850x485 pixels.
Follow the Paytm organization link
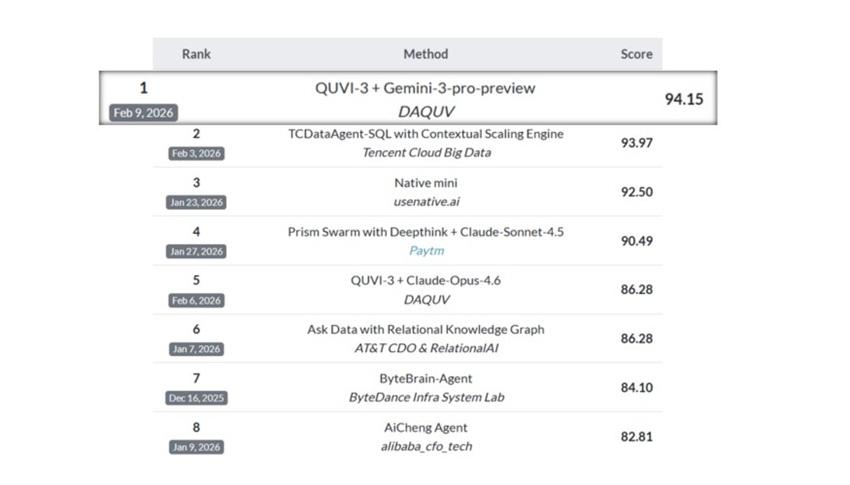click(x=425, y=250)
